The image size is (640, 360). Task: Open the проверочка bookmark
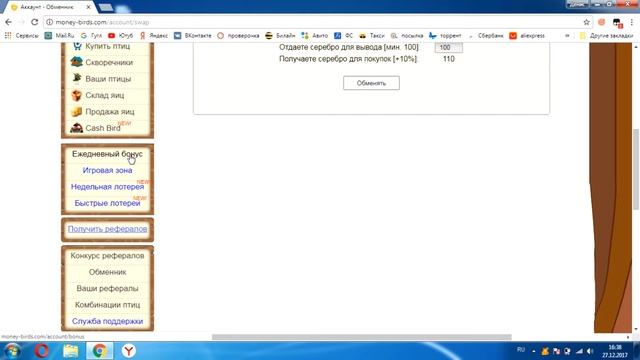[x=238, y=36]
